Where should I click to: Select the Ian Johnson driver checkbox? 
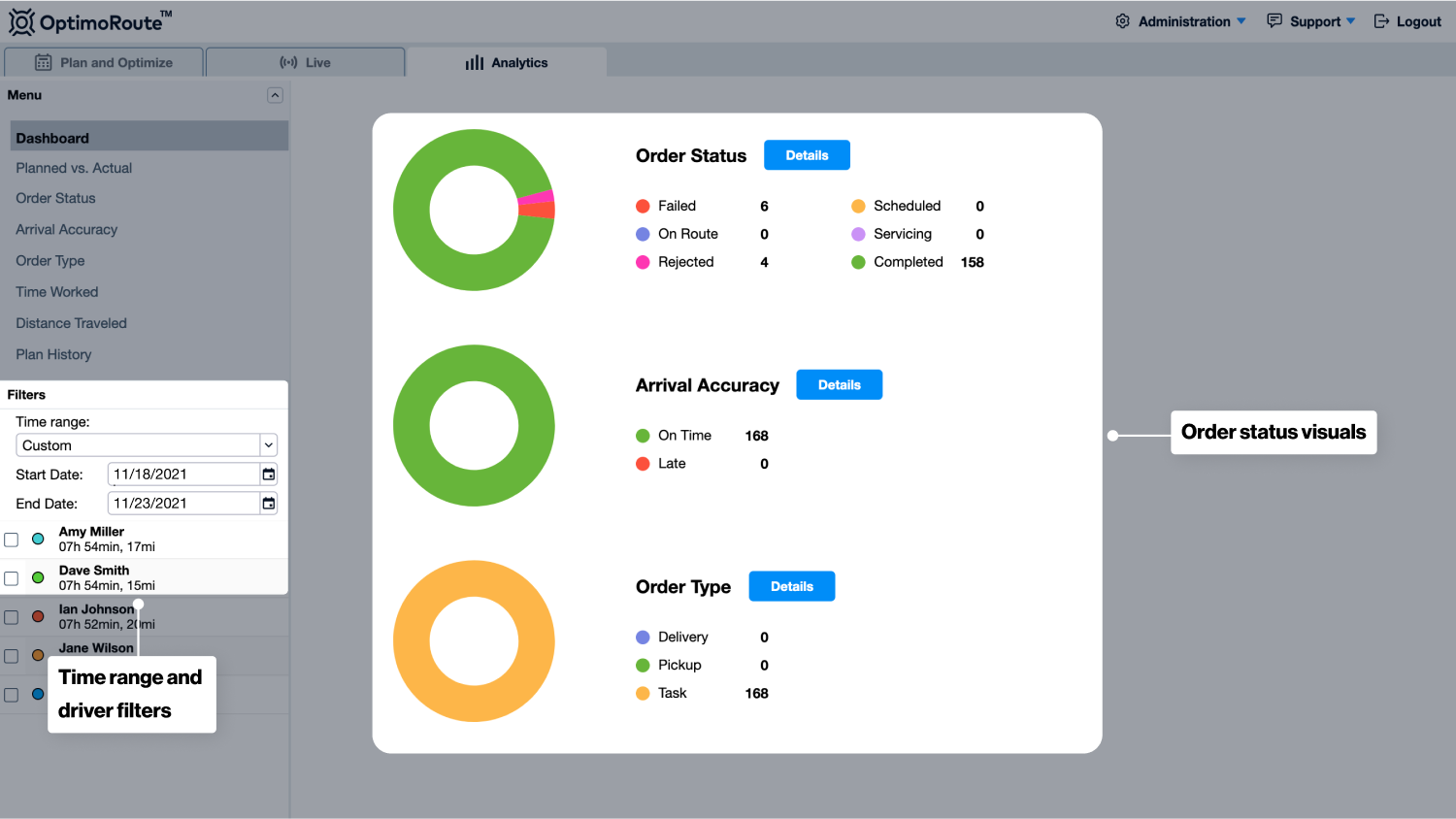pos(12,617)
